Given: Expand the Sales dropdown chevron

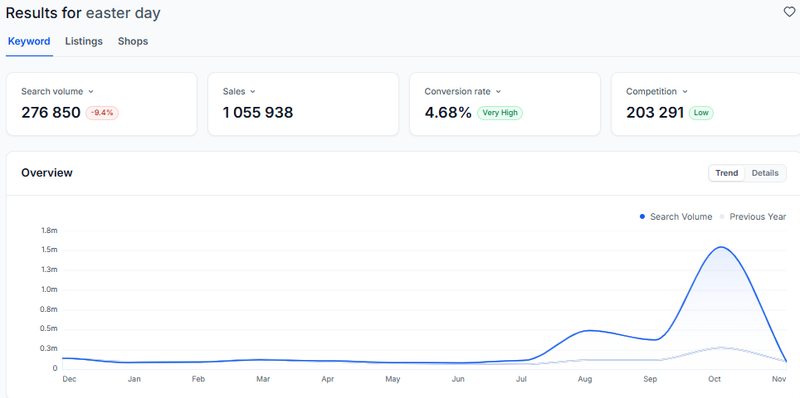Looking at the screenshot, I should 253,92.
